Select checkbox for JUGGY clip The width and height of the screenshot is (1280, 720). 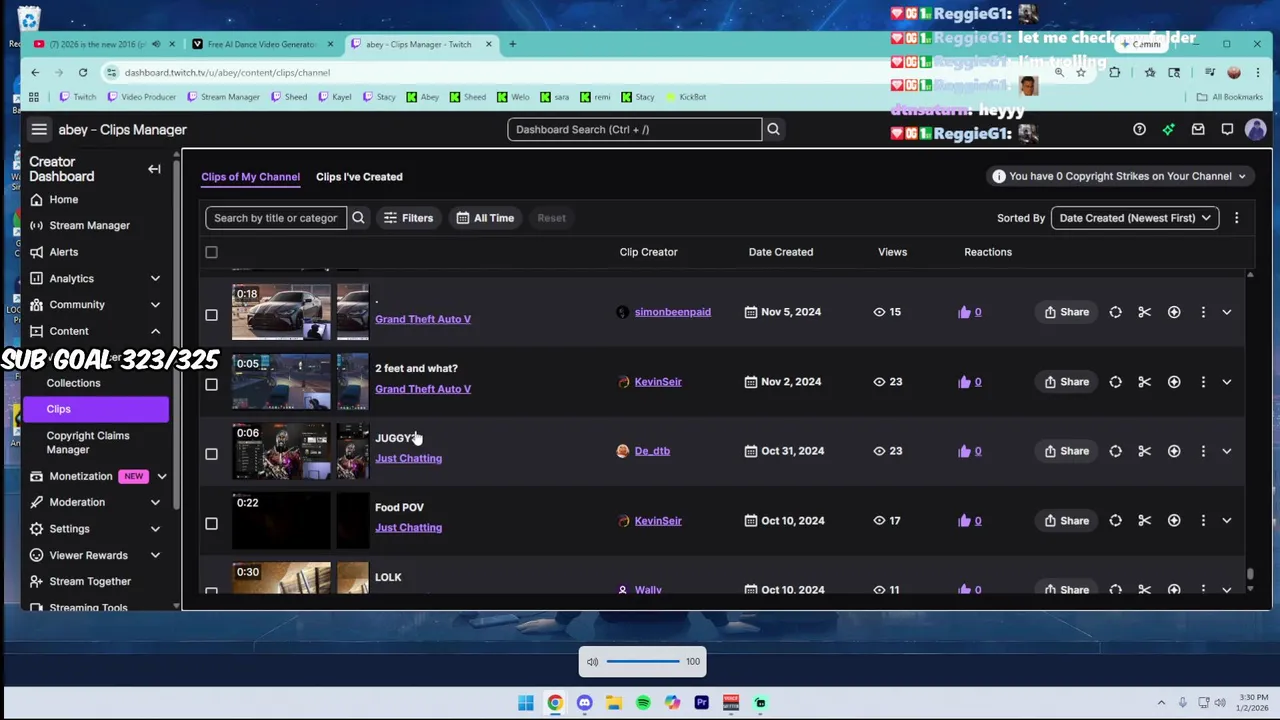211,454
